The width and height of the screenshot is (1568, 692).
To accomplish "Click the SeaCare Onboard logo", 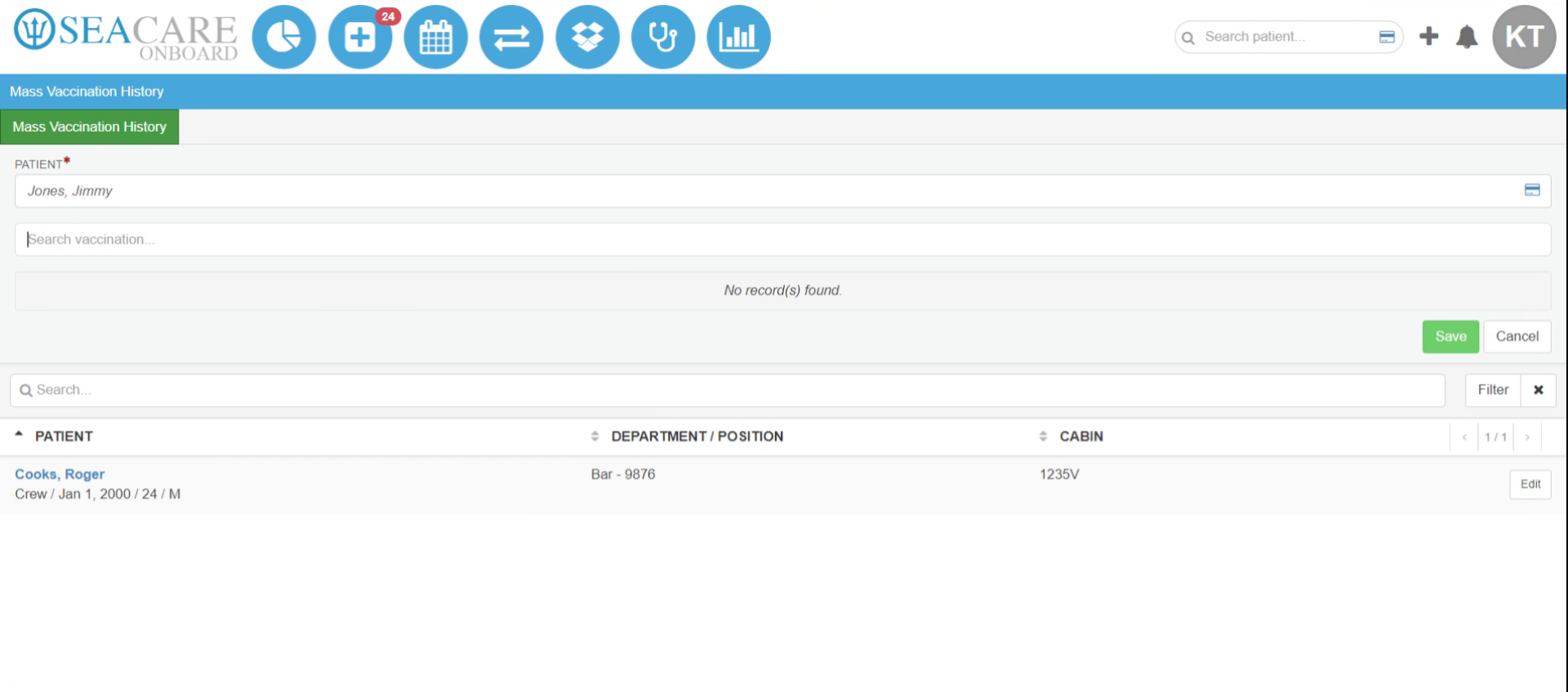I will coord(125,37).
